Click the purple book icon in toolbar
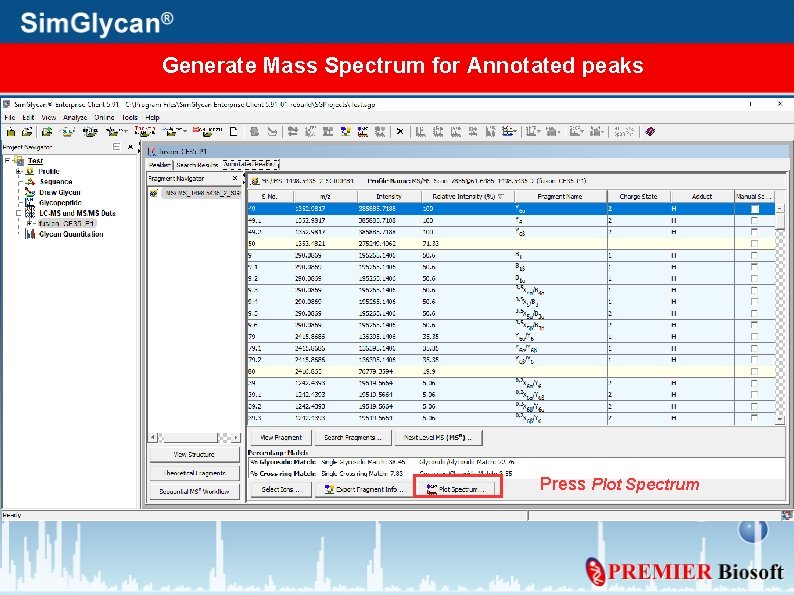The height and width of the screenshot is (595, 794). tap(650, 132)
